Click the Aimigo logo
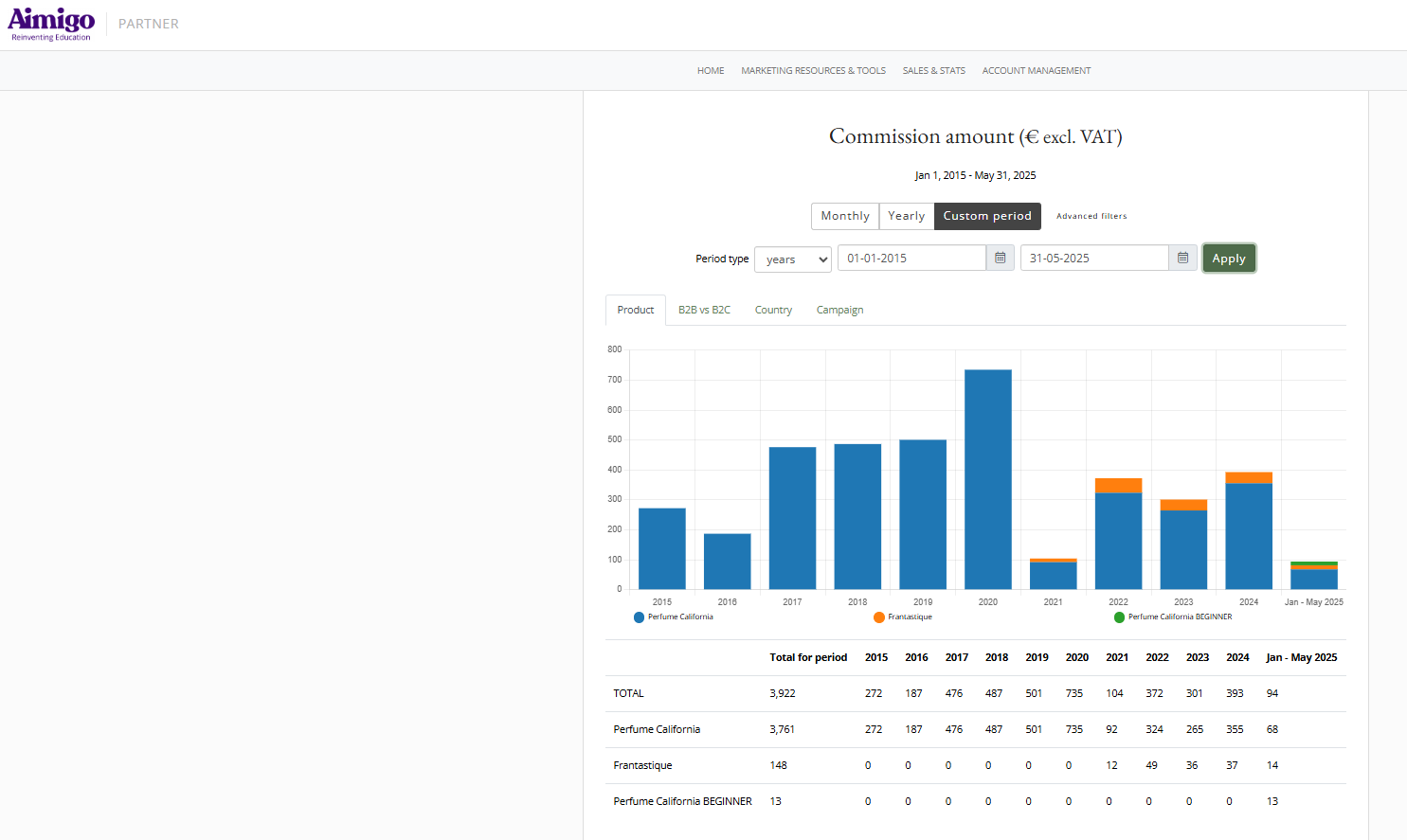1407x840 pixels. click(51, 24)
